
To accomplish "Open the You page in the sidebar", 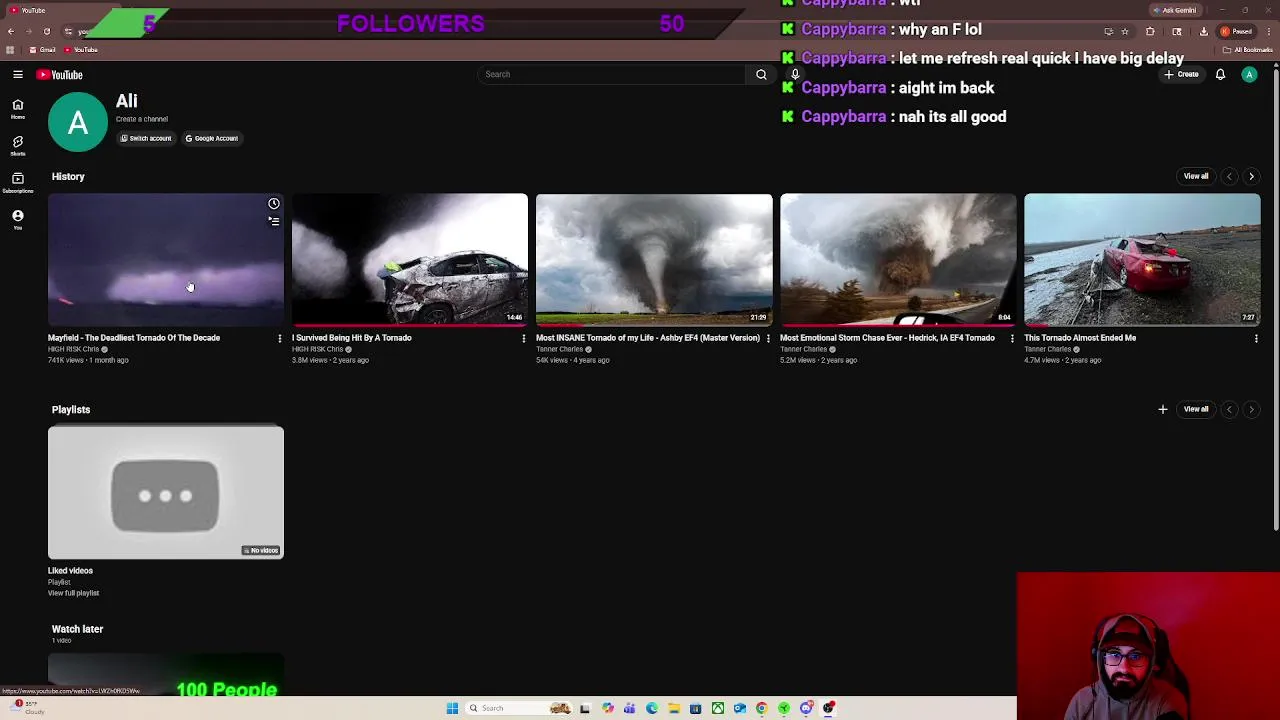I will pos(18,219).
